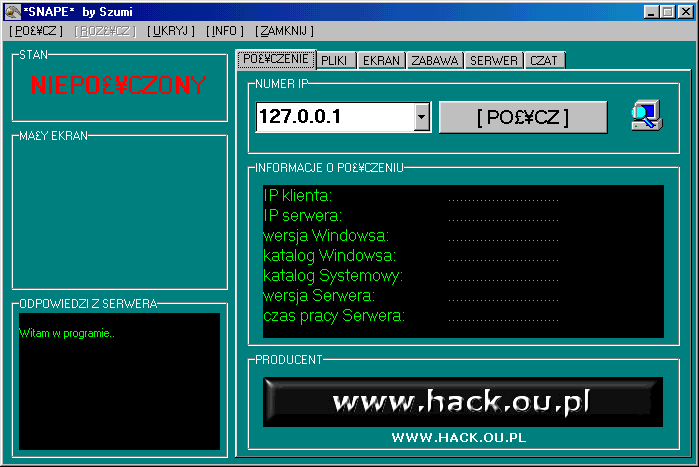Switch to the CZAT tab
Screen dimensions: 699x467
tap(545, 61)
